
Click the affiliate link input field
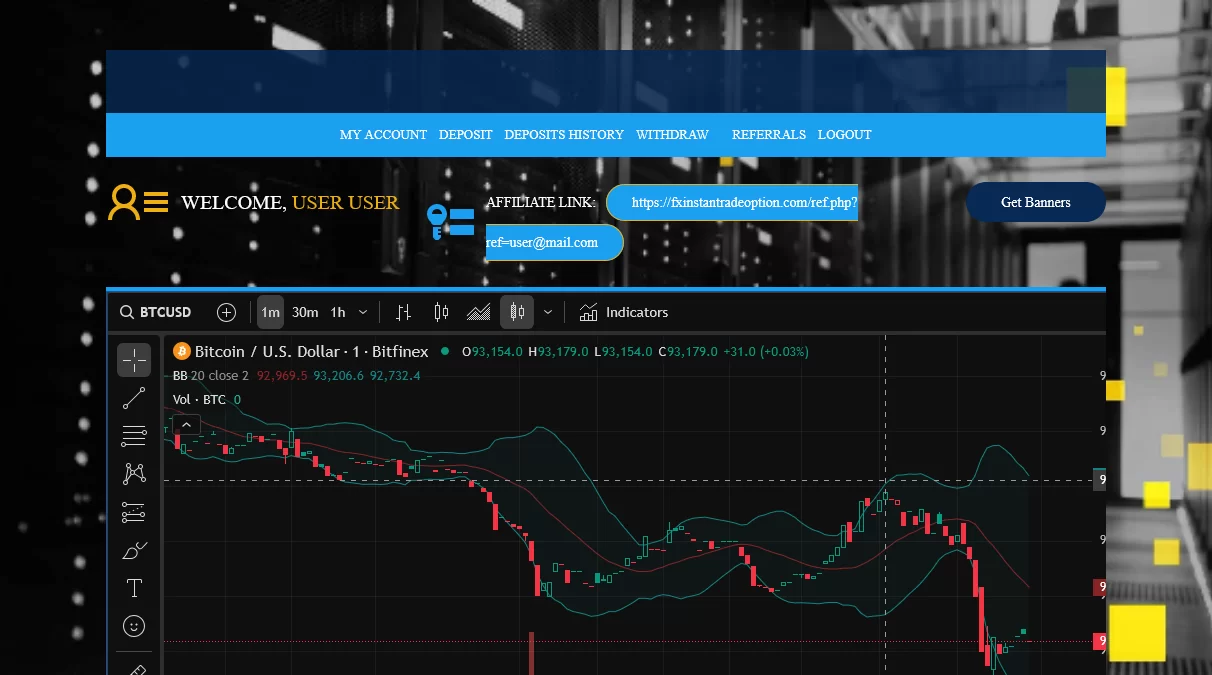(735, 202)
